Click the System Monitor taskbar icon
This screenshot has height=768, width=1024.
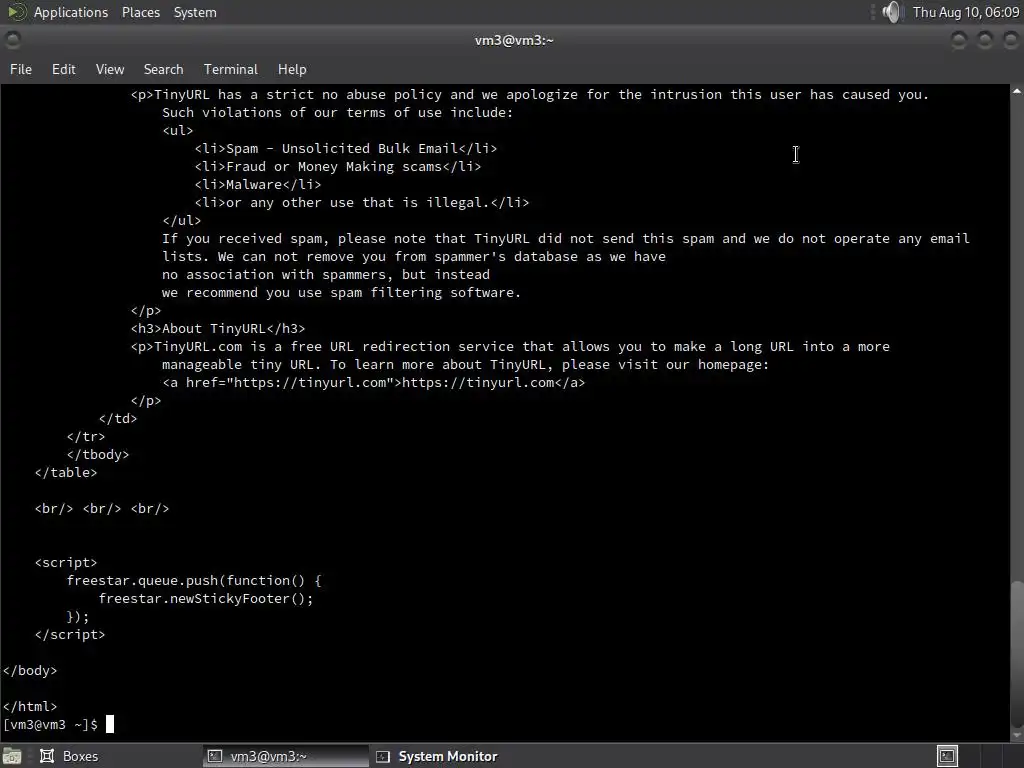coord(383,756)
